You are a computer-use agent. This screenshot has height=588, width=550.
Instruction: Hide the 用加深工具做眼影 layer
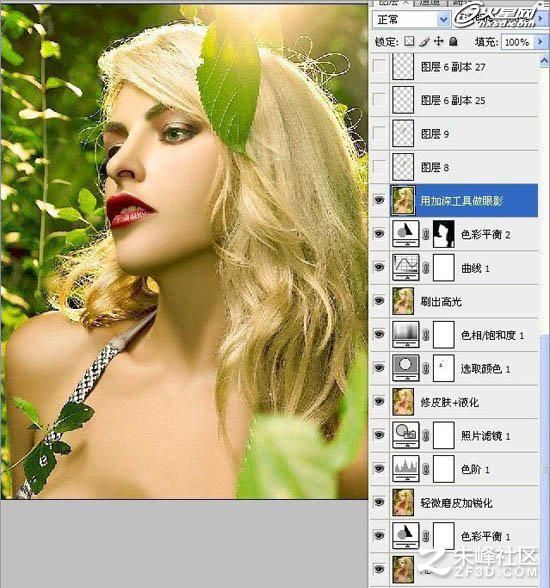click(x=379, y=200)
